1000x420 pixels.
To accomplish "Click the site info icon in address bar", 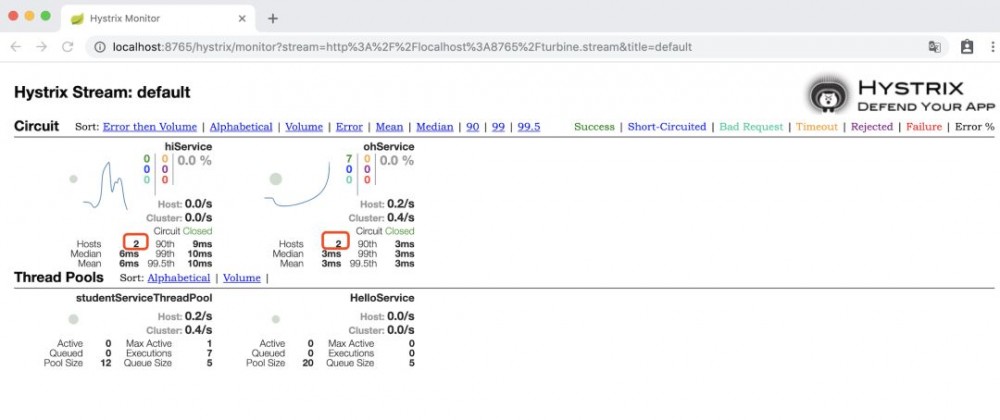I will [99, 47].
